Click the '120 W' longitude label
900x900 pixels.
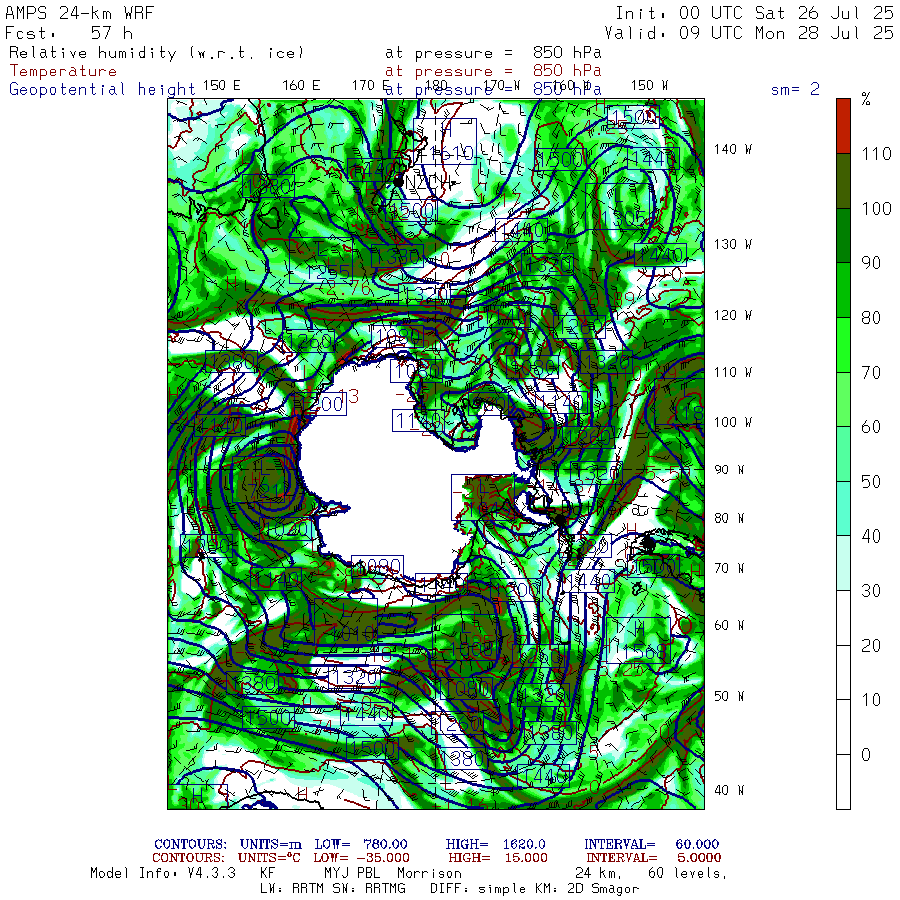tap(732, 315)
